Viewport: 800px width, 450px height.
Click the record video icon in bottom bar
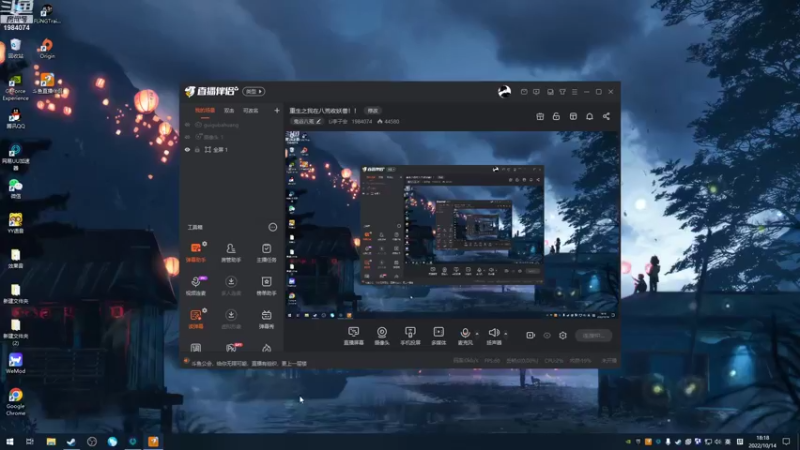(530, 335)
